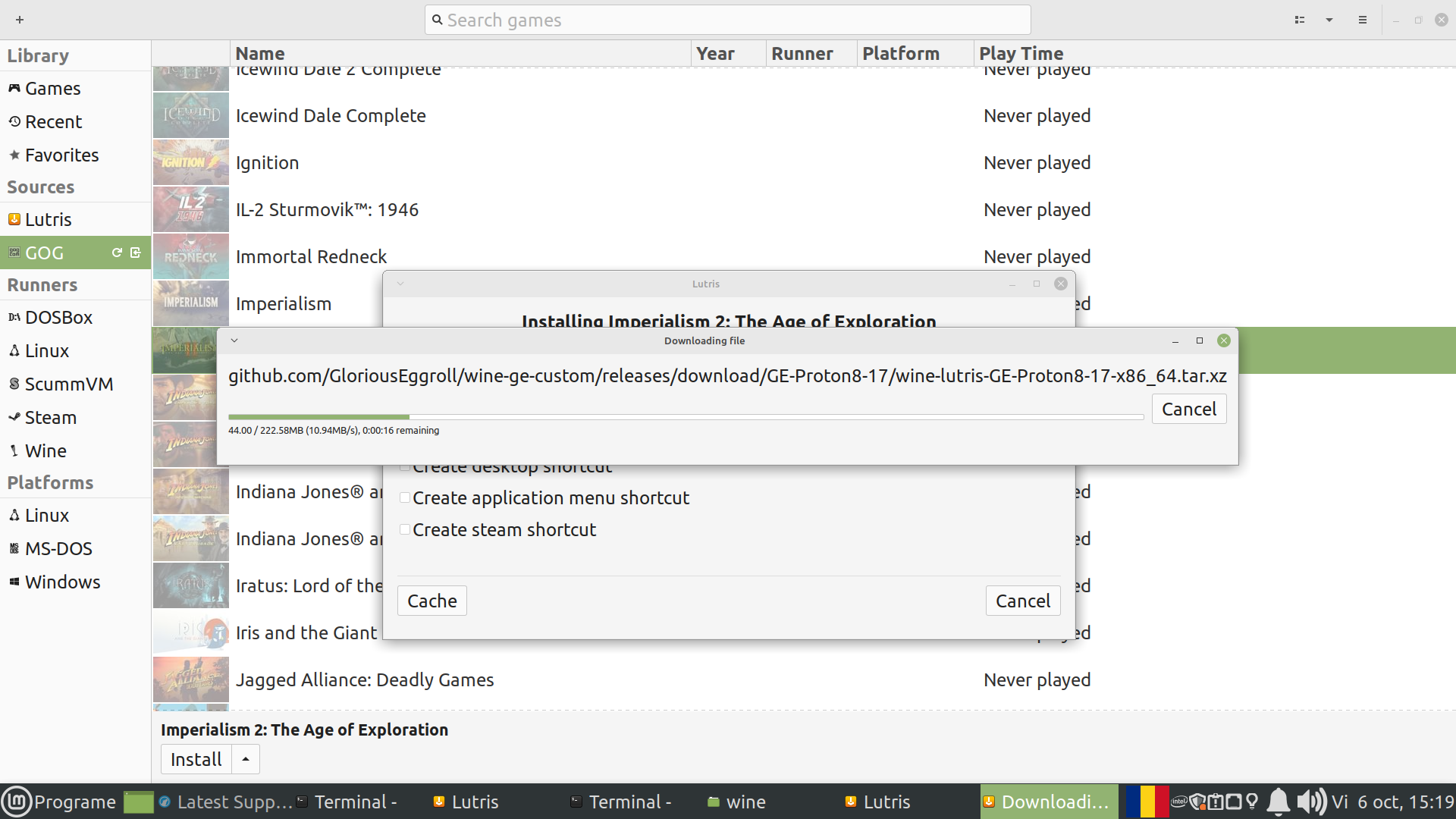
Task: Open the notification bell in system tray
Action: (x=1279, y=802)
